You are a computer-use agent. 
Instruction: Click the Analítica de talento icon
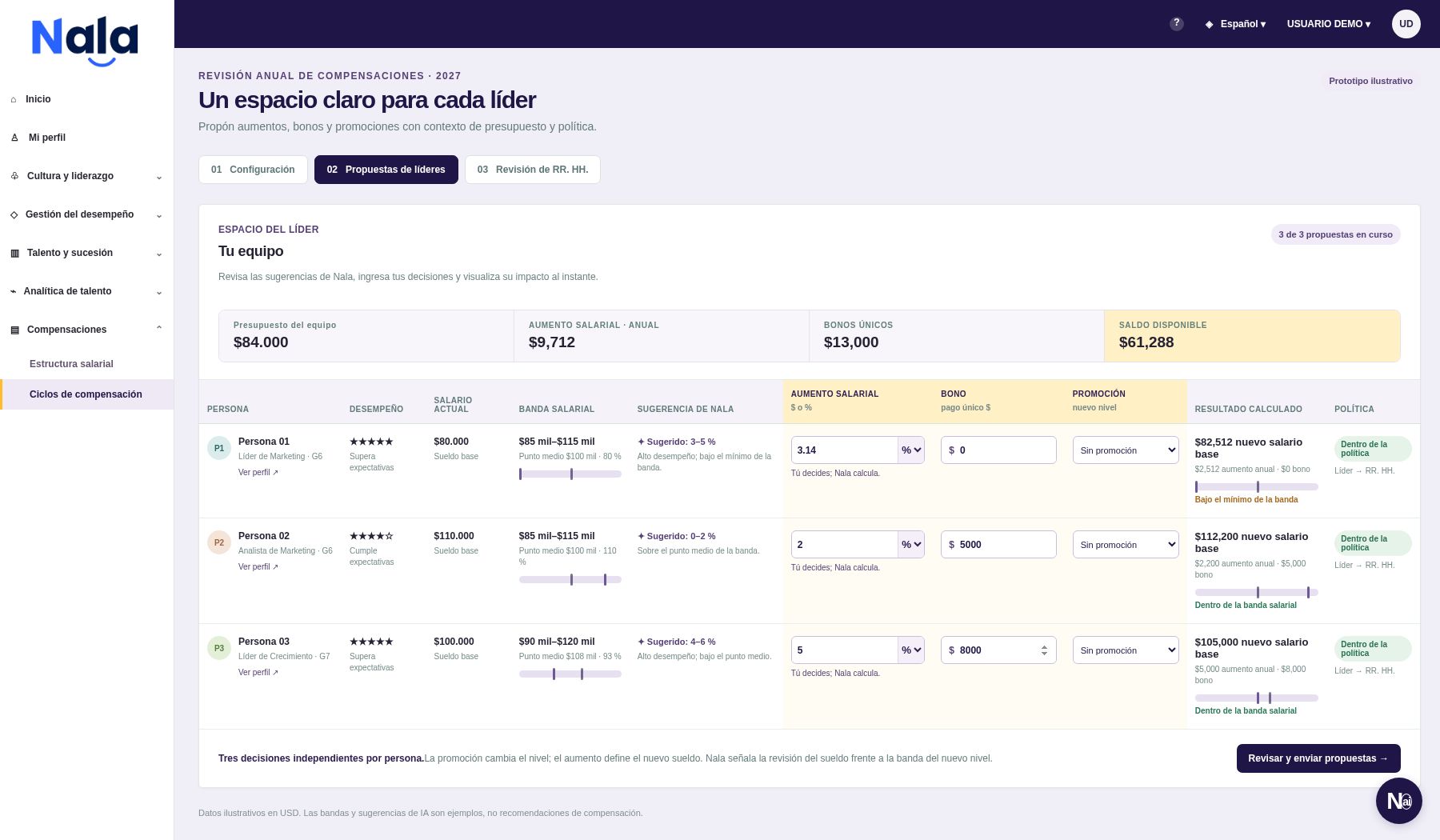[13, 291]
